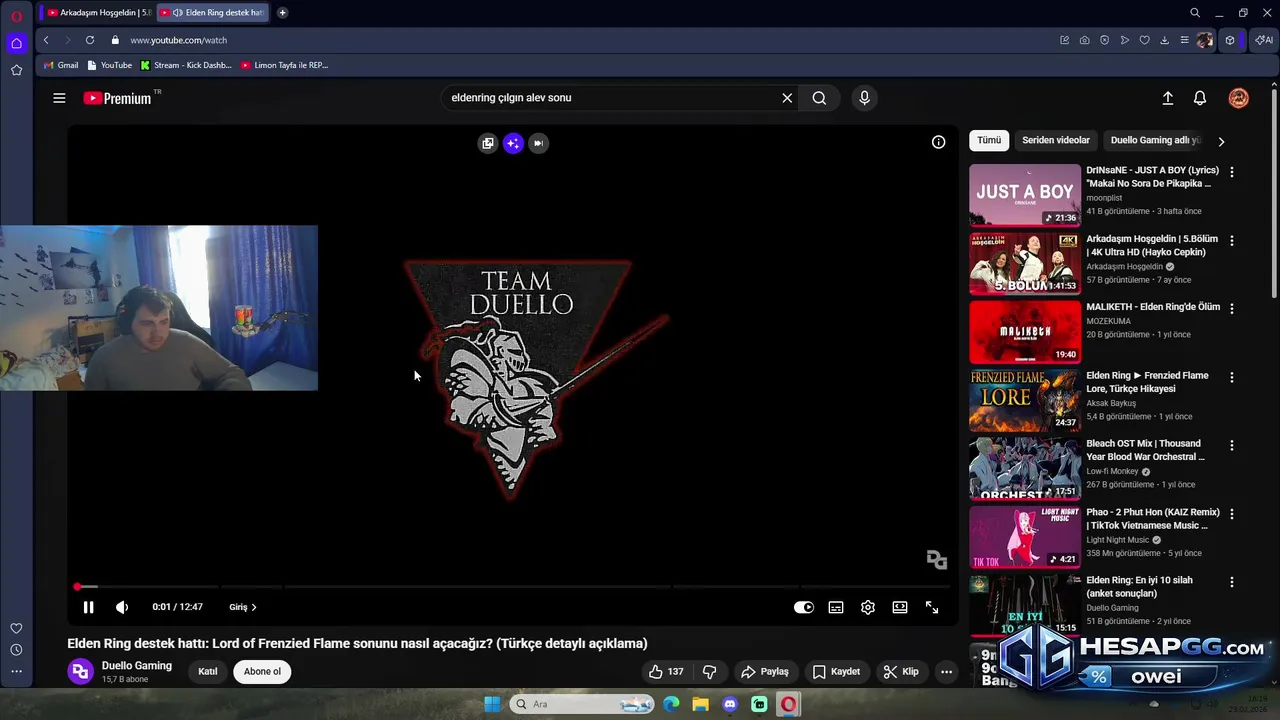Select the 'Seriden videolar' filter chip
This screenshot has height=720, width=1280.
point(1056,140)
